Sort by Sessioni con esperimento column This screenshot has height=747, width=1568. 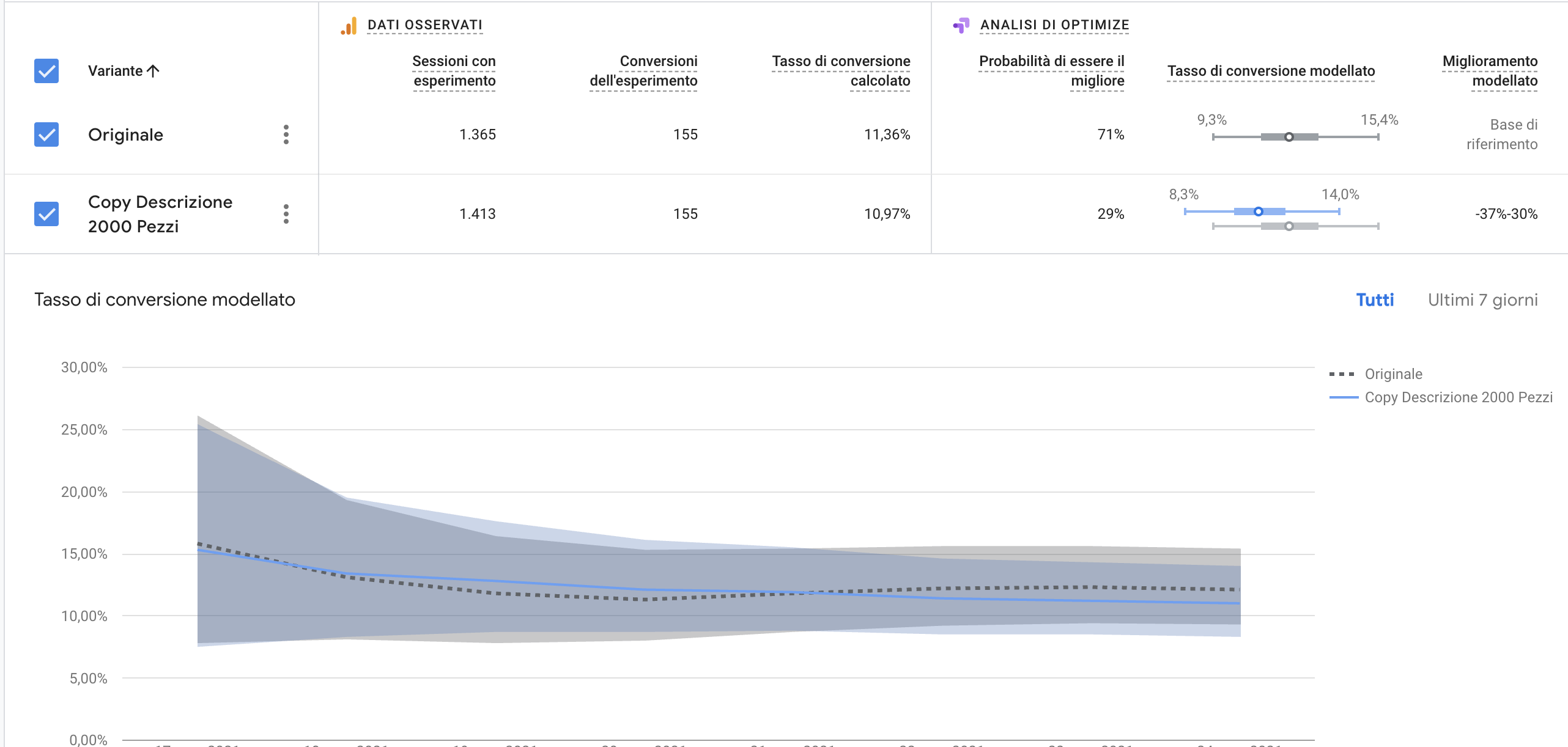click(x=454, y=71)
